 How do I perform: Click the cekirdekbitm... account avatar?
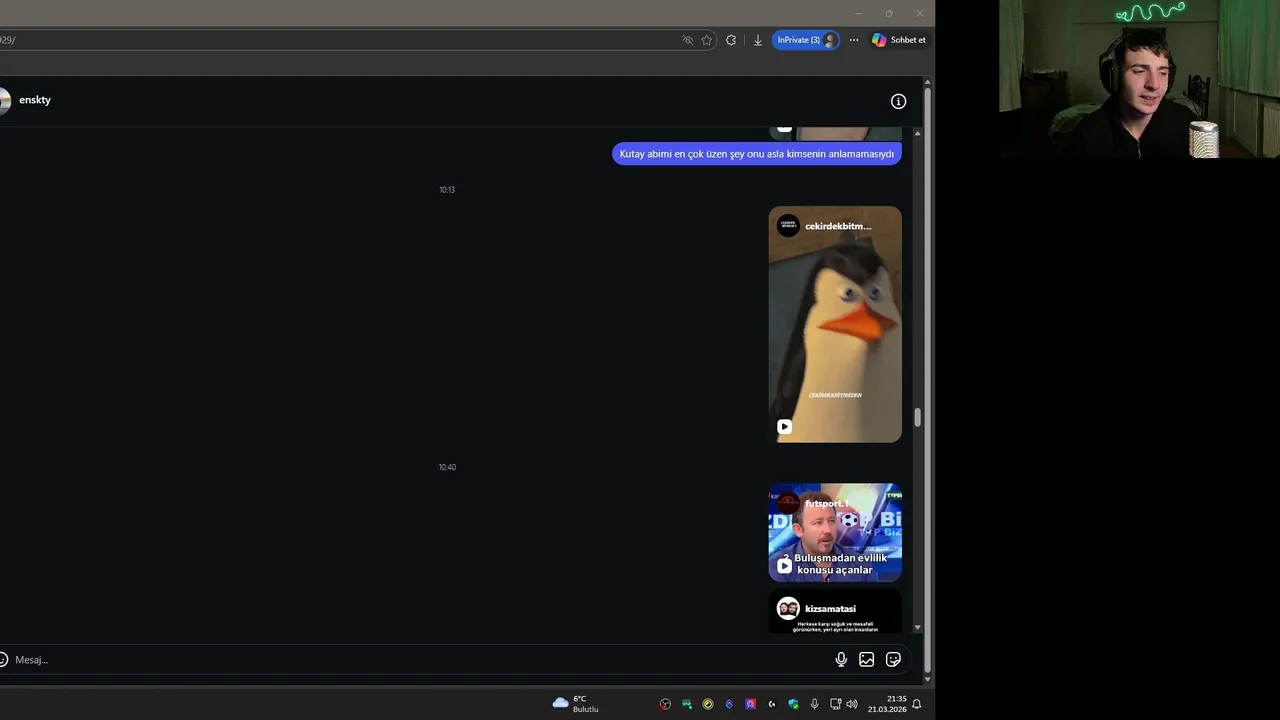tap(788, 226)
